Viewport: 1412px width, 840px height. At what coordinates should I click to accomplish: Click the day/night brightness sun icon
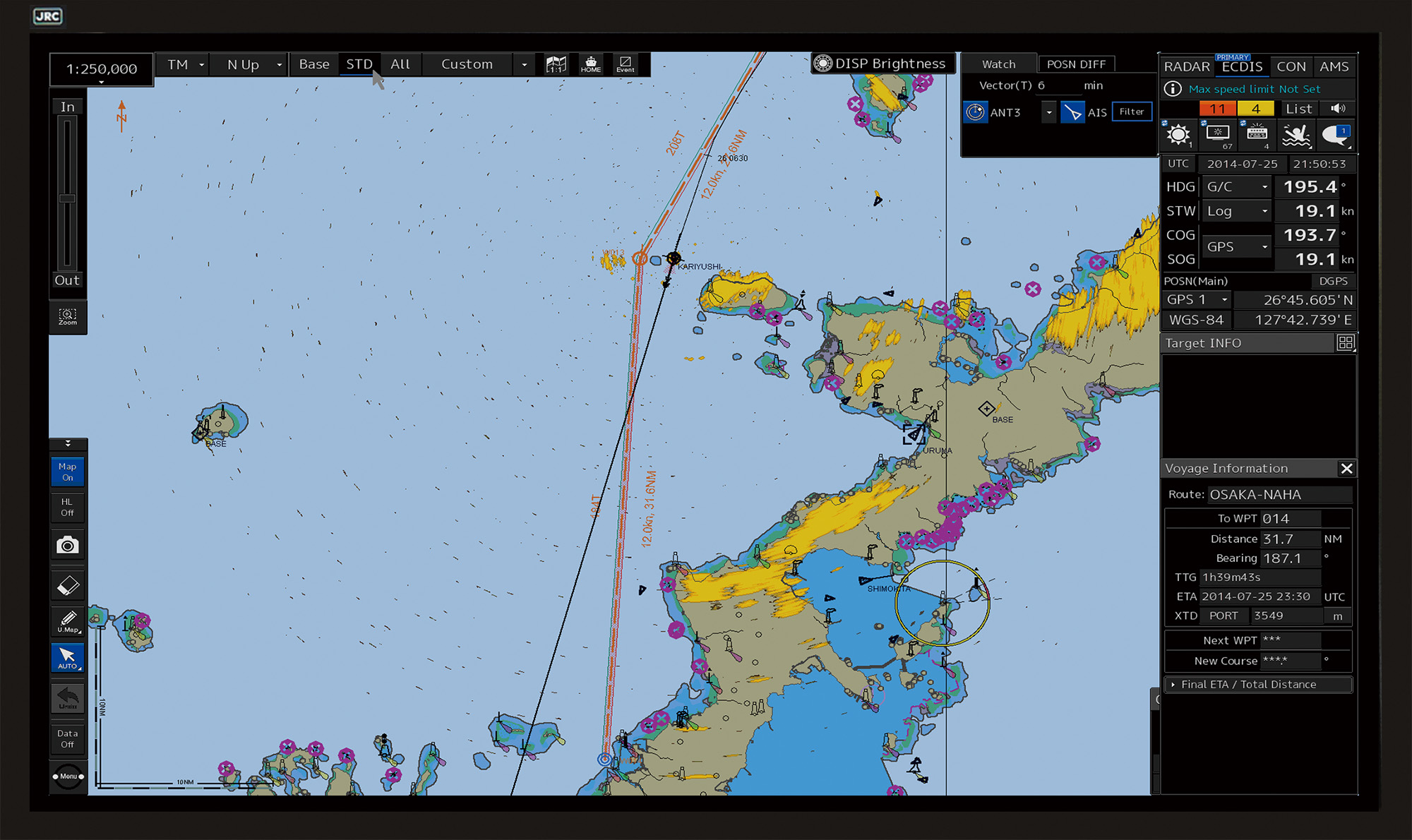1177,134
